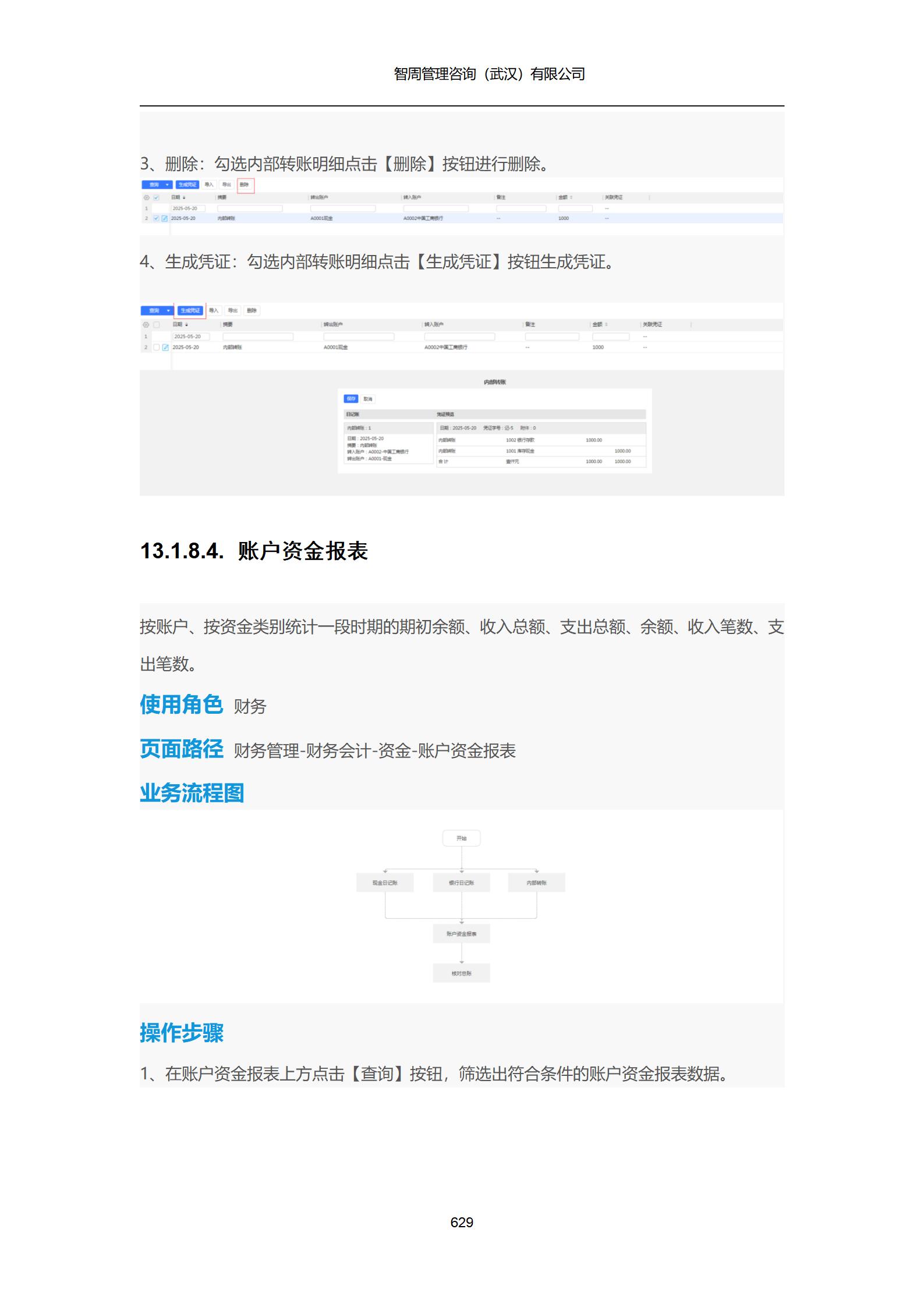The width and height of the screenshot is (924, 1307).
Task: Click the 内部转账 flowchart node
Action: pos(537,883)
